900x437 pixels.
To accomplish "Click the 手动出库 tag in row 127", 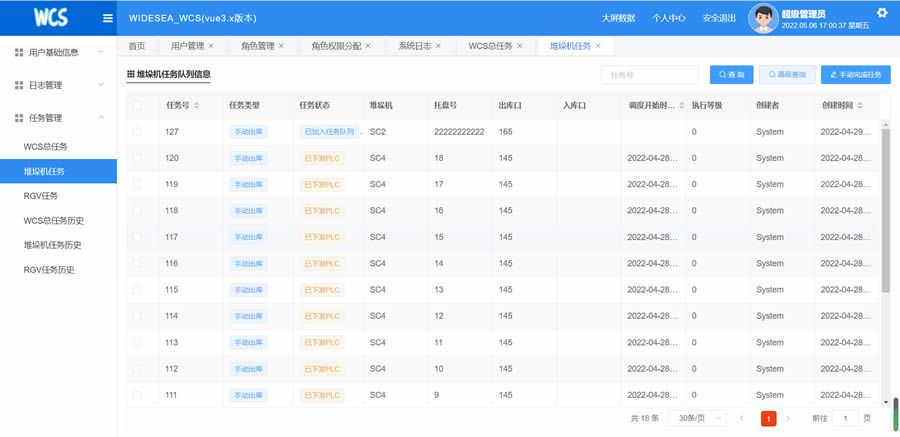I will click(x=248, y=132).
